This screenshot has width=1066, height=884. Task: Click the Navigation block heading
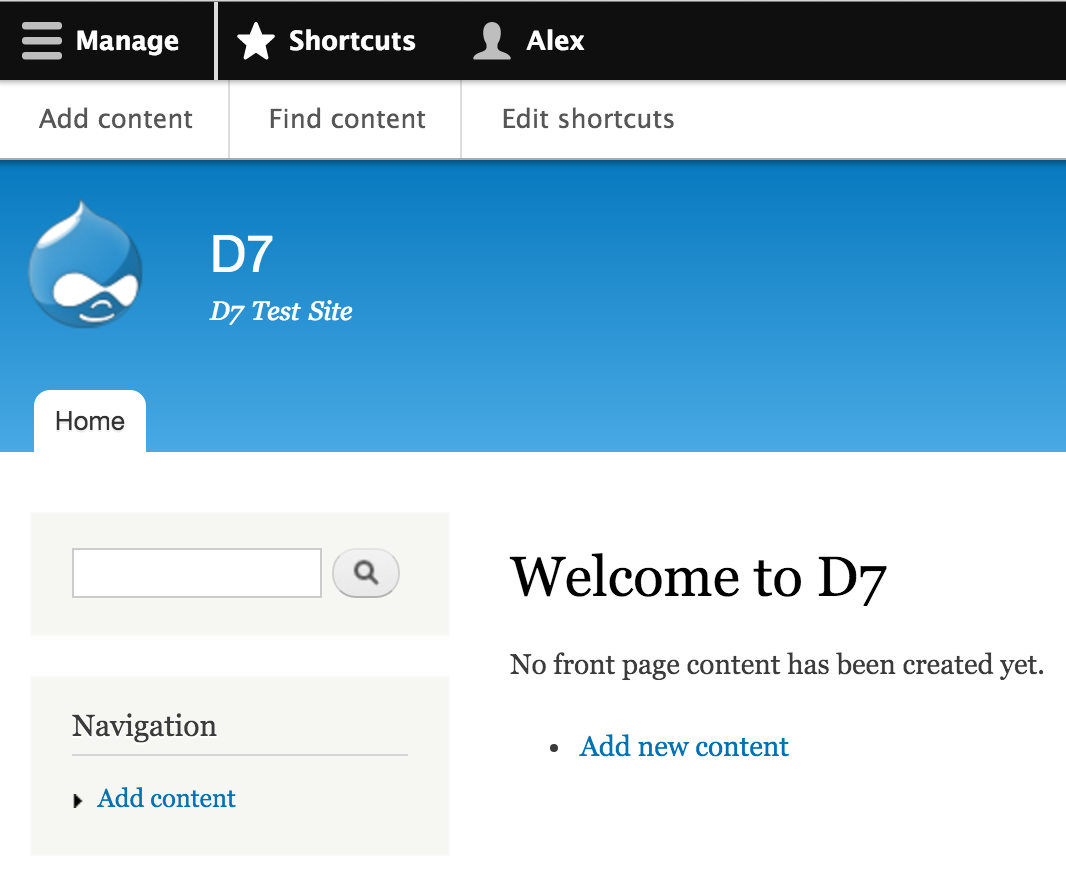tap(144, 726)
